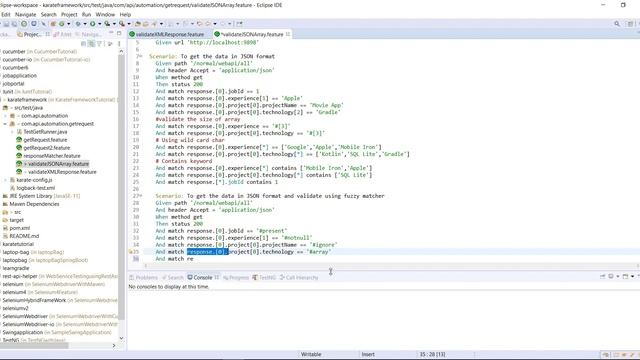Click Project Explorer horizontal scrollbar thumb
This screenshot has height=360, width=640.
tap(34, 345)
